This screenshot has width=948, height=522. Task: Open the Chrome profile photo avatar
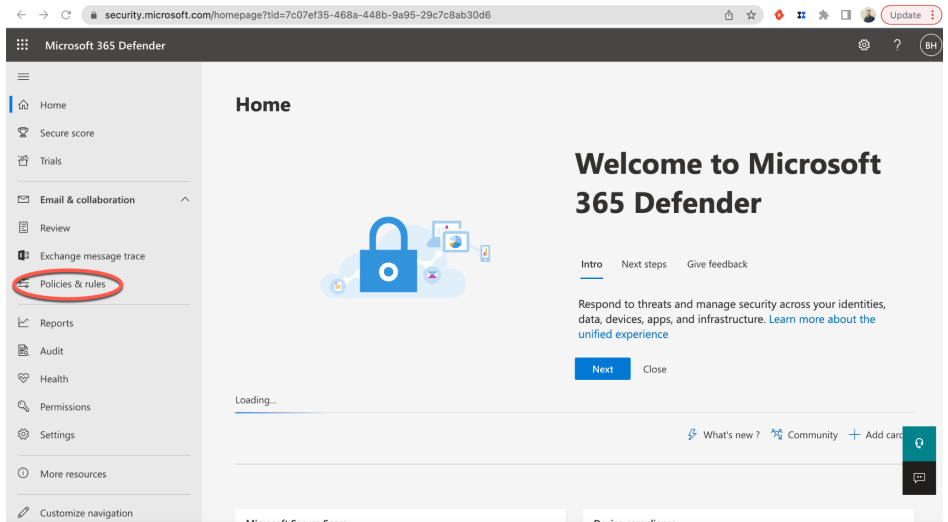pos(868,15)
